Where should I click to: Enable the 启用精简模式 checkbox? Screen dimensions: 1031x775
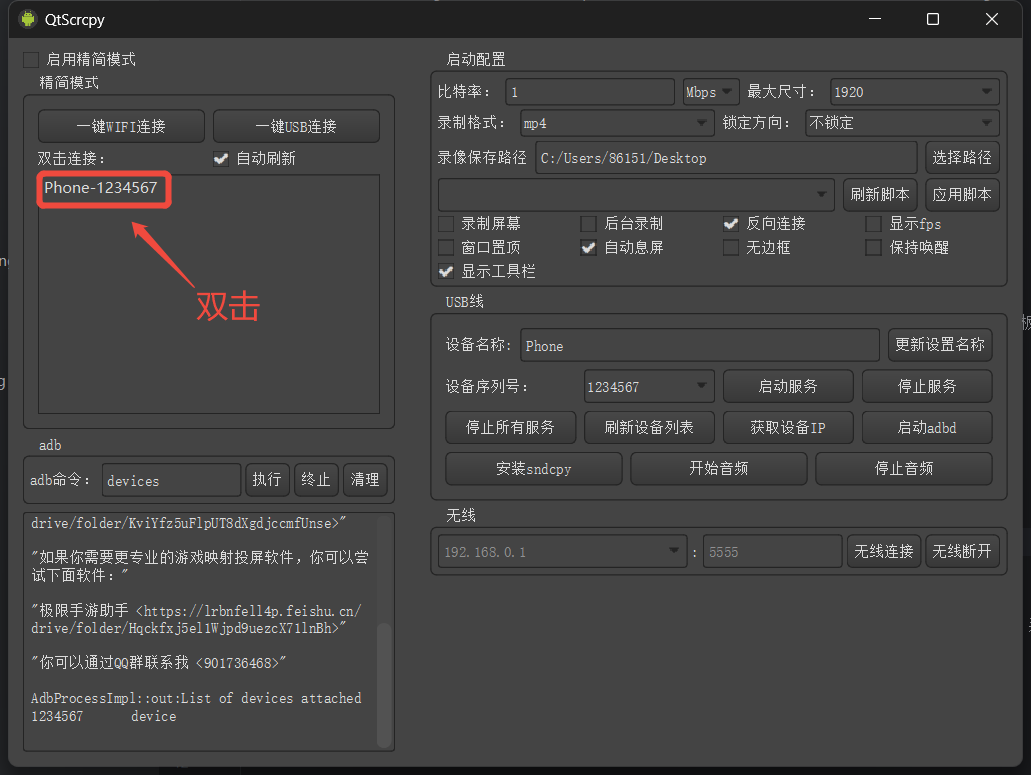point(31,60)
